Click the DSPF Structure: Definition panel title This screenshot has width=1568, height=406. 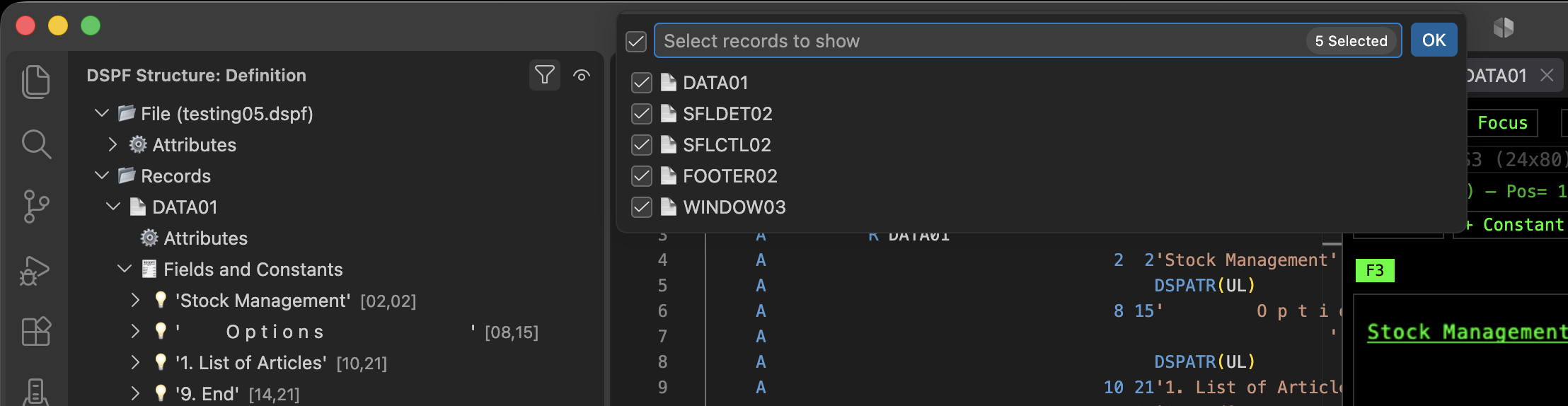pyautogui.click(x=197, y=75)
